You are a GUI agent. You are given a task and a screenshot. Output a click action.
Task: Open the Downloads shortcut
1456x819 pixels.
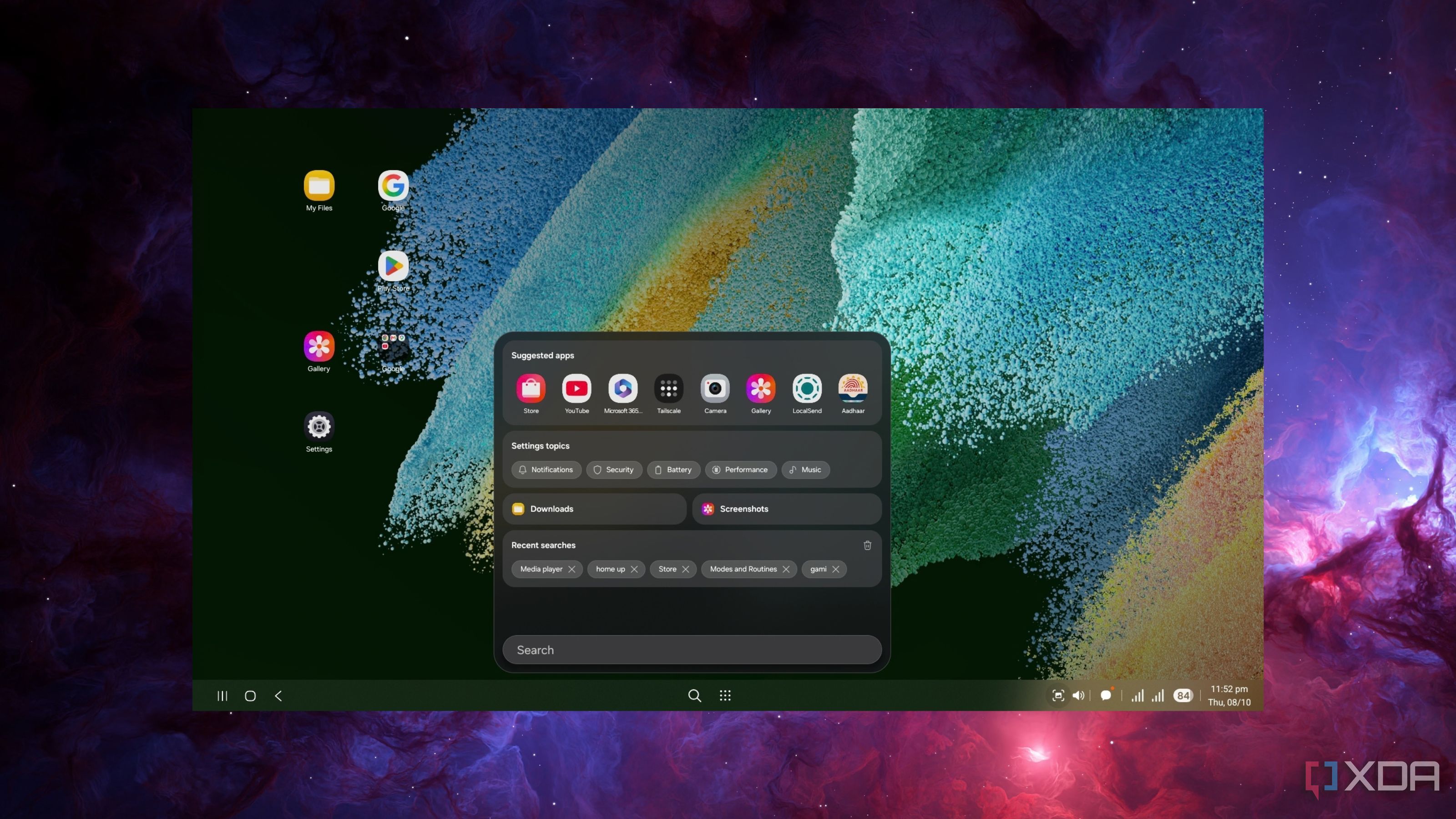click(594, 509)
